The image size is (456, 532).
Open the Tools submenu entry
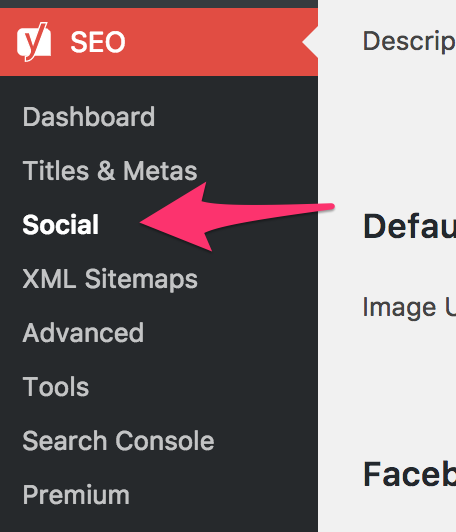(56, 387)
